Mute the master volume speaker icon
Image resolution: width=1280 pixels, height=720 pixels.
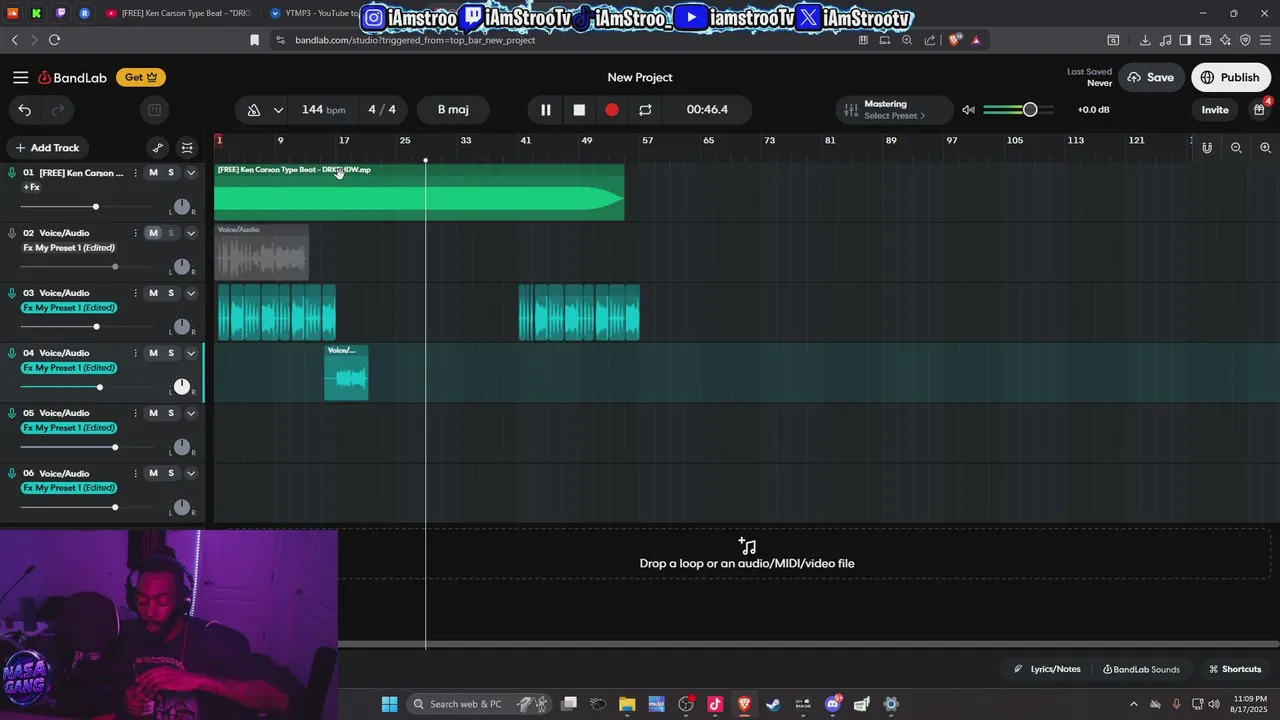968,110
